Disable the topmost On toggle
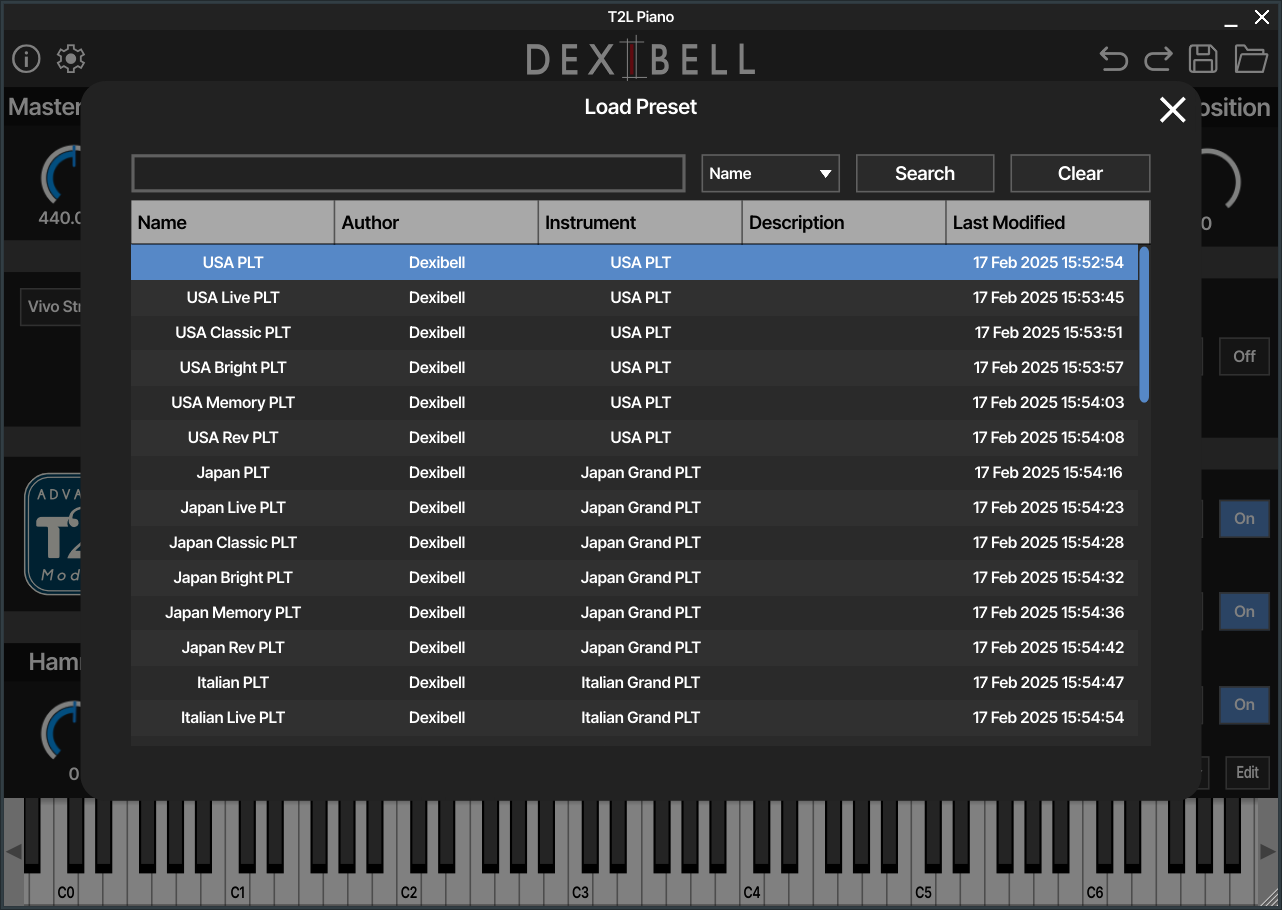Image resolution: width=1282 pixels, height=910 pixels. [1243, 518]
